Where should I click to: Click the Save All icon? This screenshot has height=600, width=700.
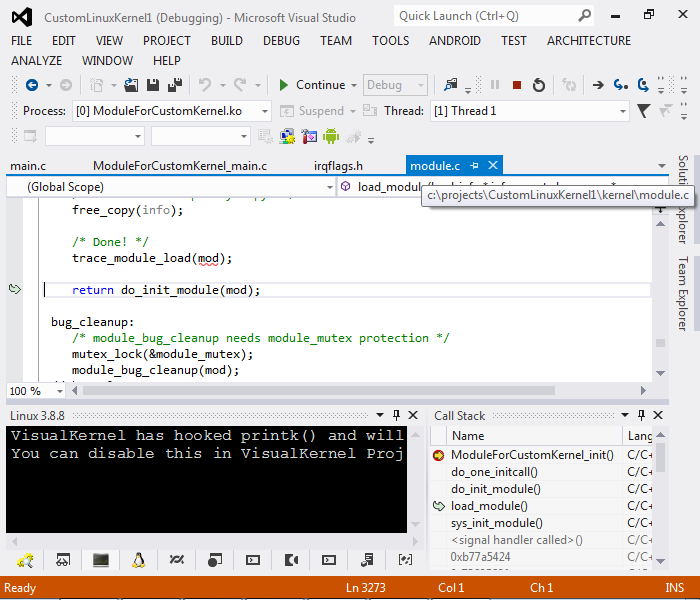[175, 85]
